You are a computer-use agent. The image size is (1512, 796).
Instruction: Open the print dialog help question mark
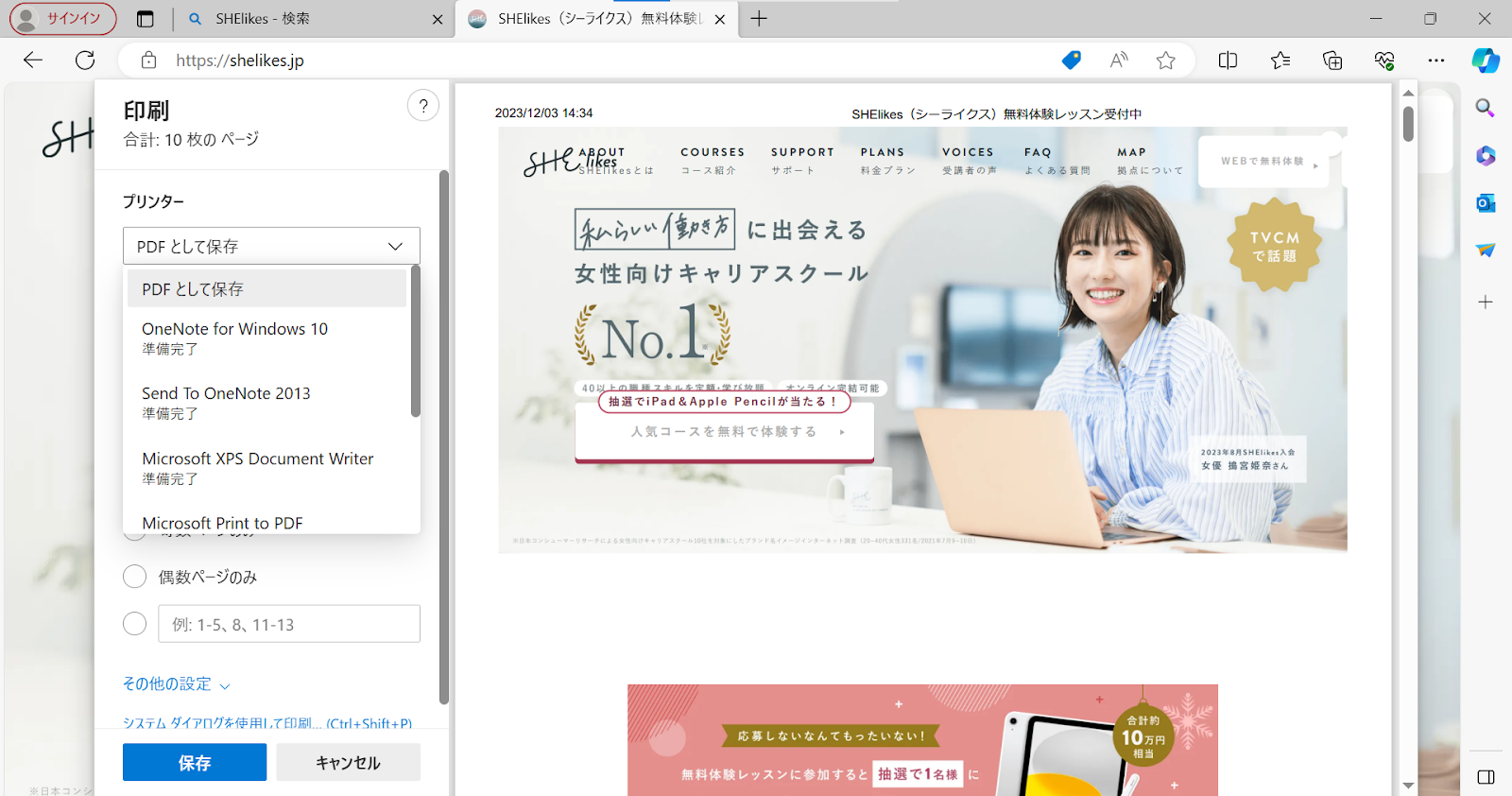pyautogui.click(x=423, y=106)
